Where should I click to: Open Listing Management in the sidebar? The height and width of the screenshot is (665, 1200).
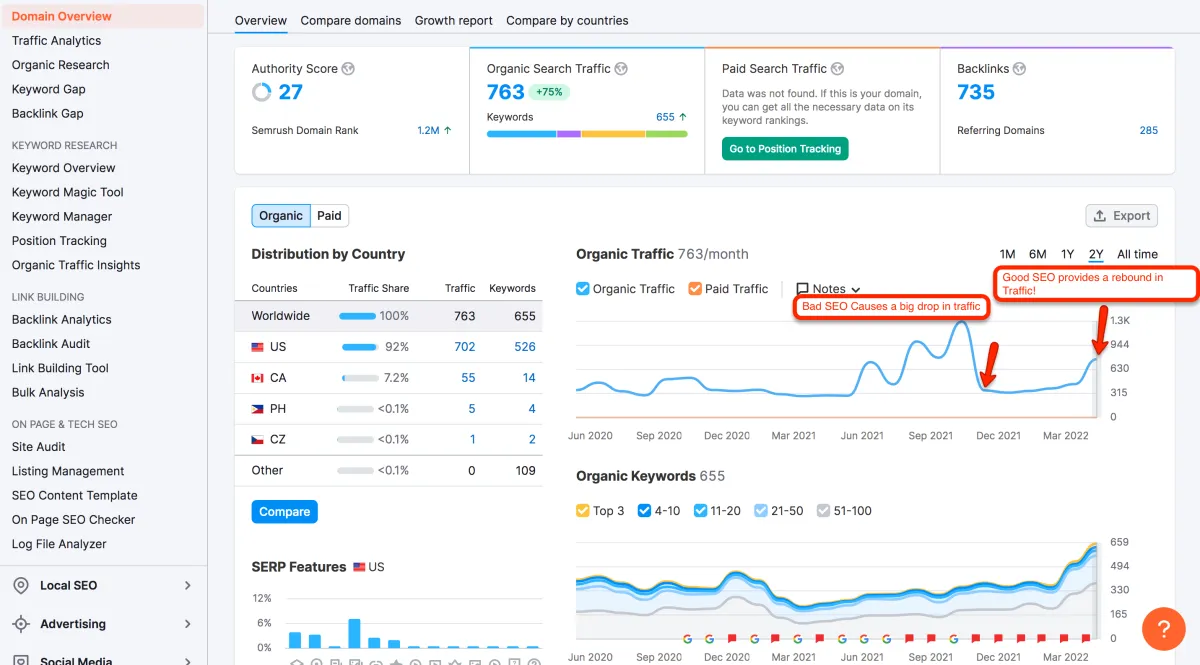[68, 471]
